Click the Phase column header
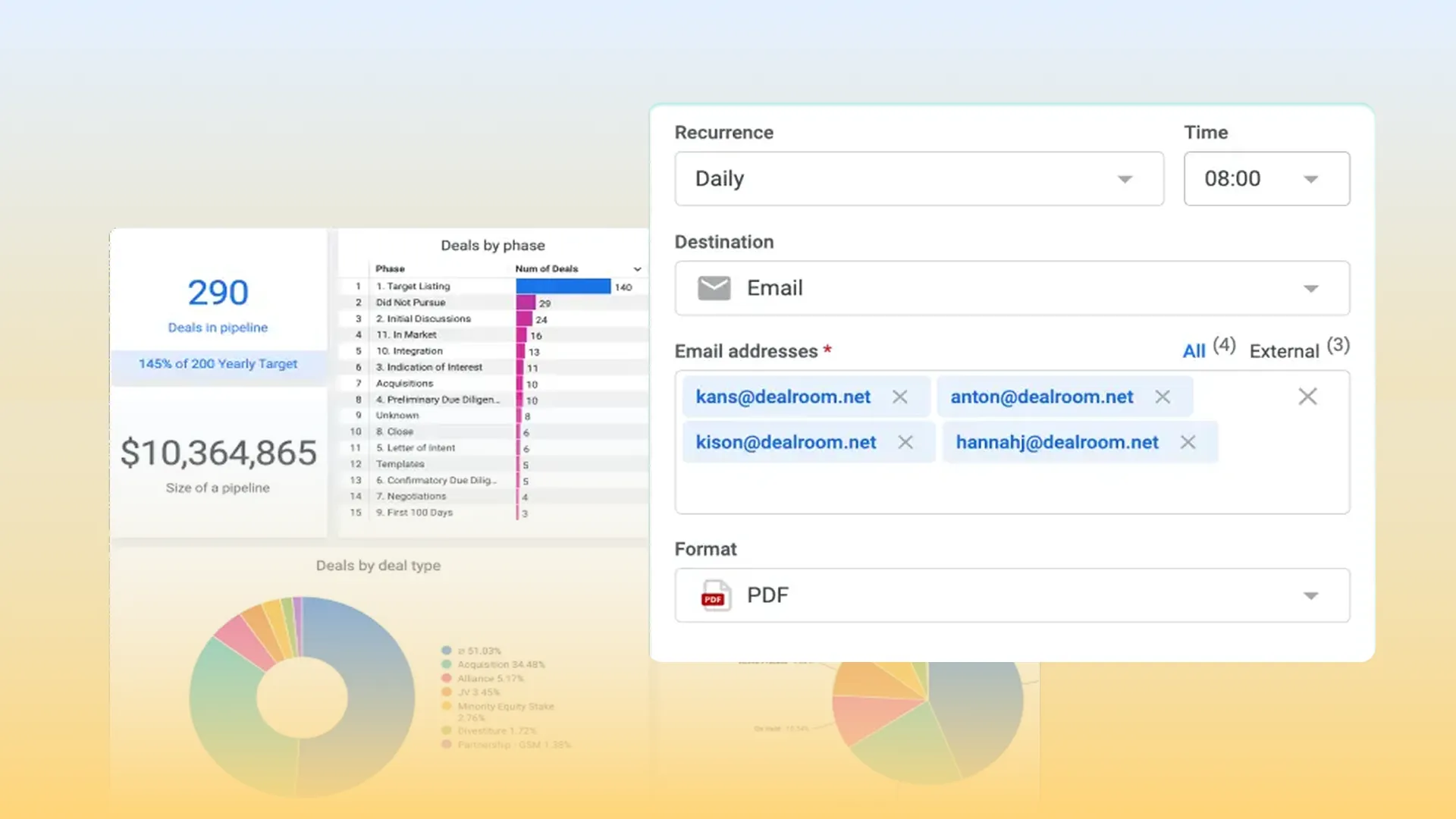The image size is (1456, 819). coord(390,269)
